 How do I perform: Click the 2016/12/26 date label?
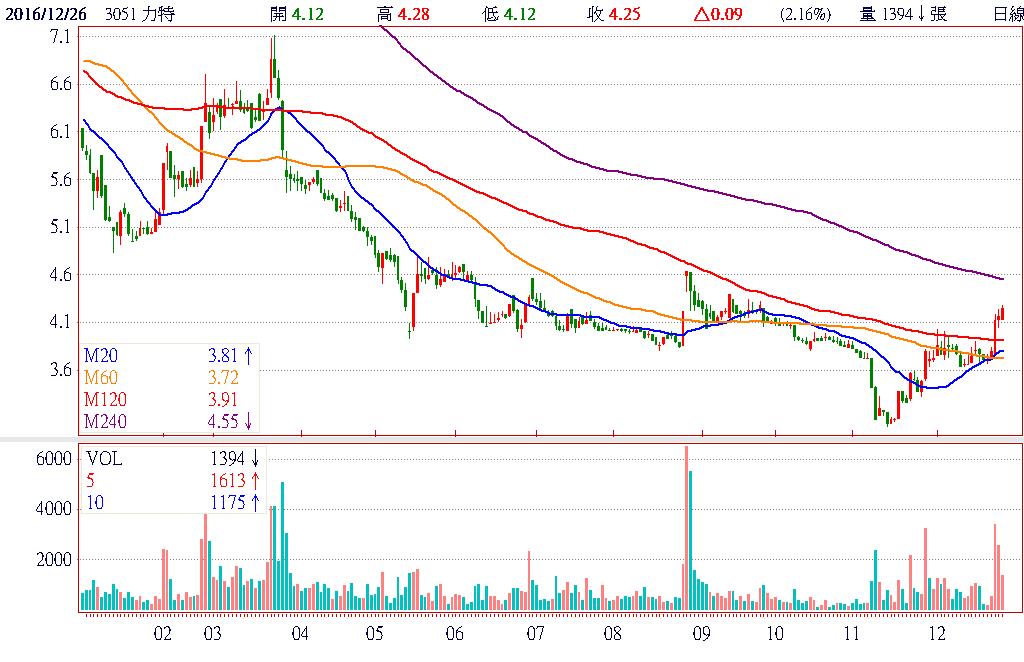[x=46, y=15]
